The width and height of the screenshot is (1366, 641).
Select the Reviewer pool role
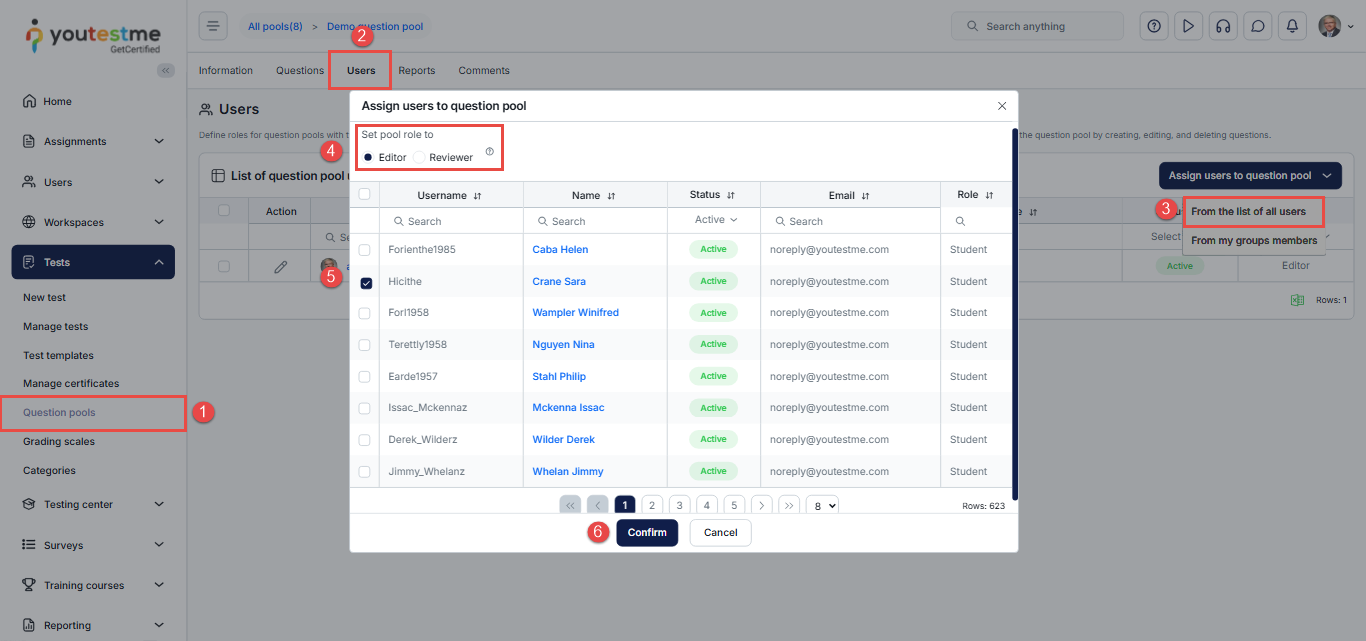point(420,157)
